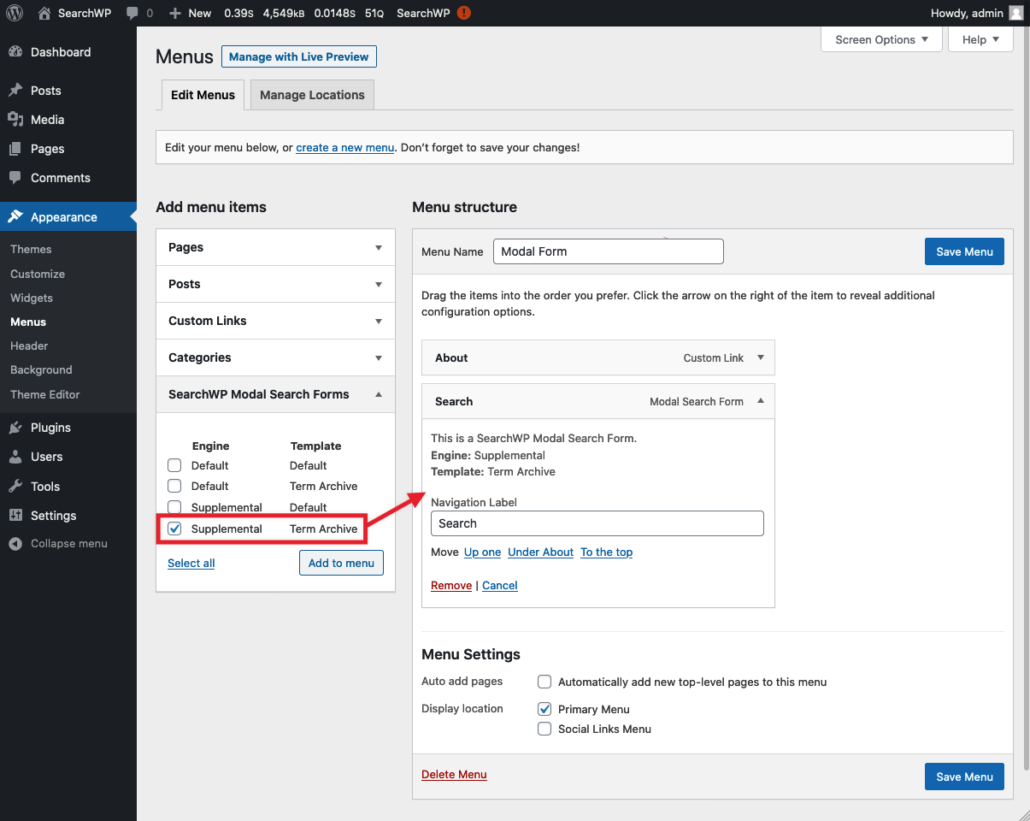Switch to the Manage Locations tab
This screenshot has height=821, width=1030.
(x=311, y=94)
